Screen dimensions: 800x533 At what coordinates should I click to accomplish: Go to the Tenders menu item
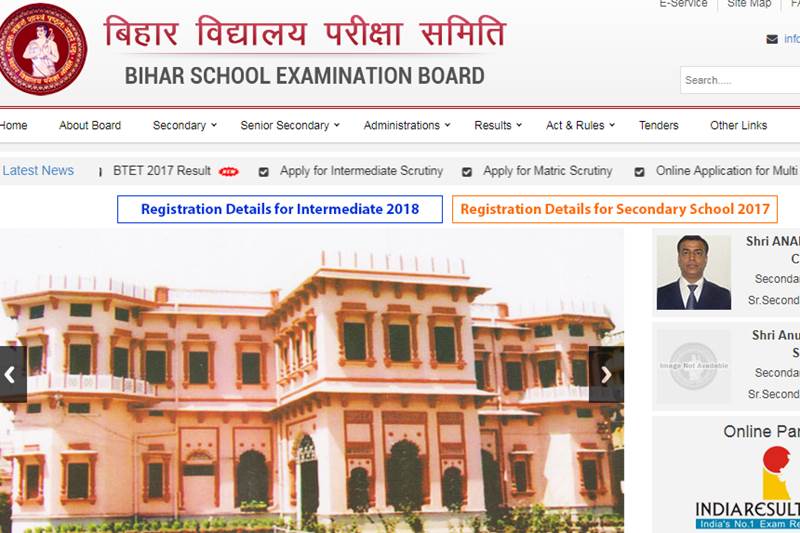pyautogui.click(x=658, y=125)
